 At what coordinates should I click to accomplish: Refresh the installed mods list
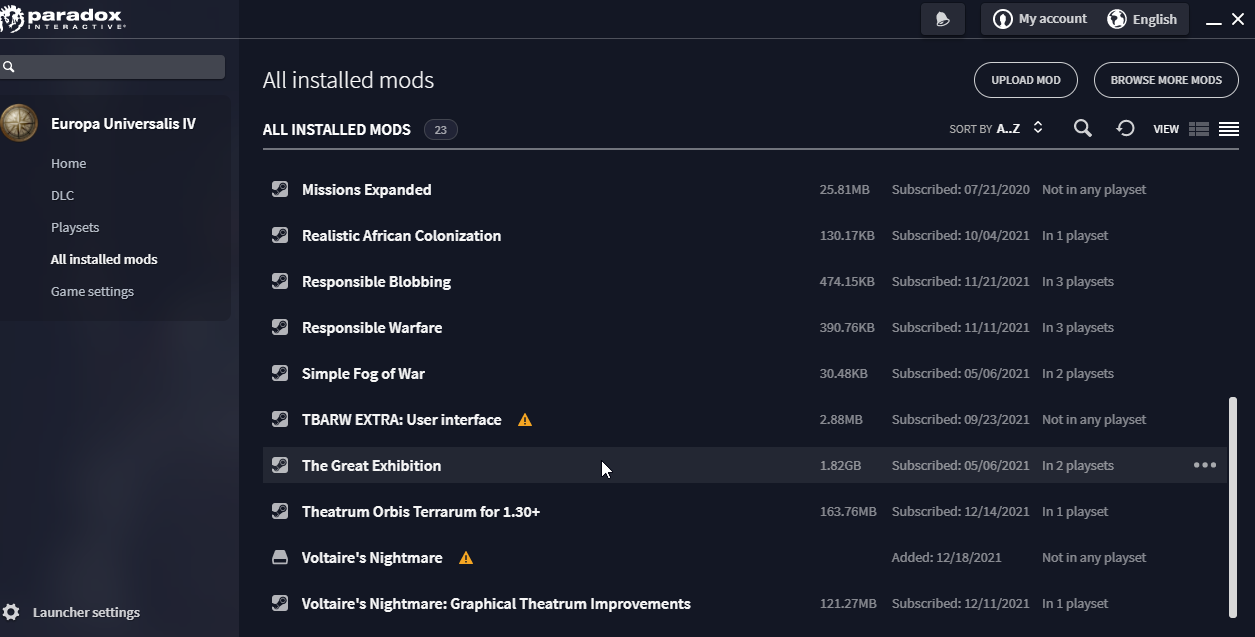click(1125, 128)
